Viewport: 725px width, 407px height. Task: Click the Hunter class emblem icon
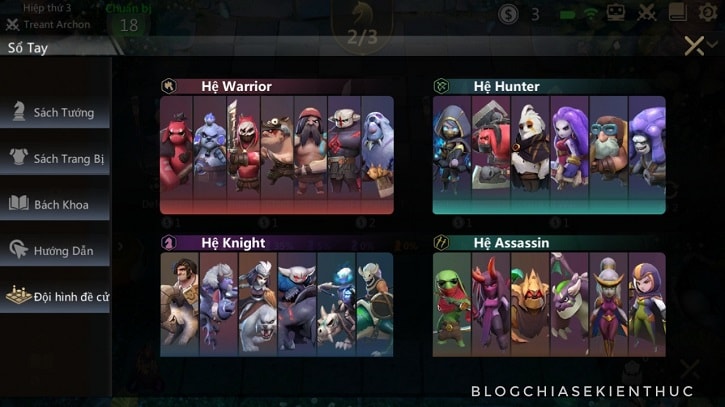(x=441, y=86)
